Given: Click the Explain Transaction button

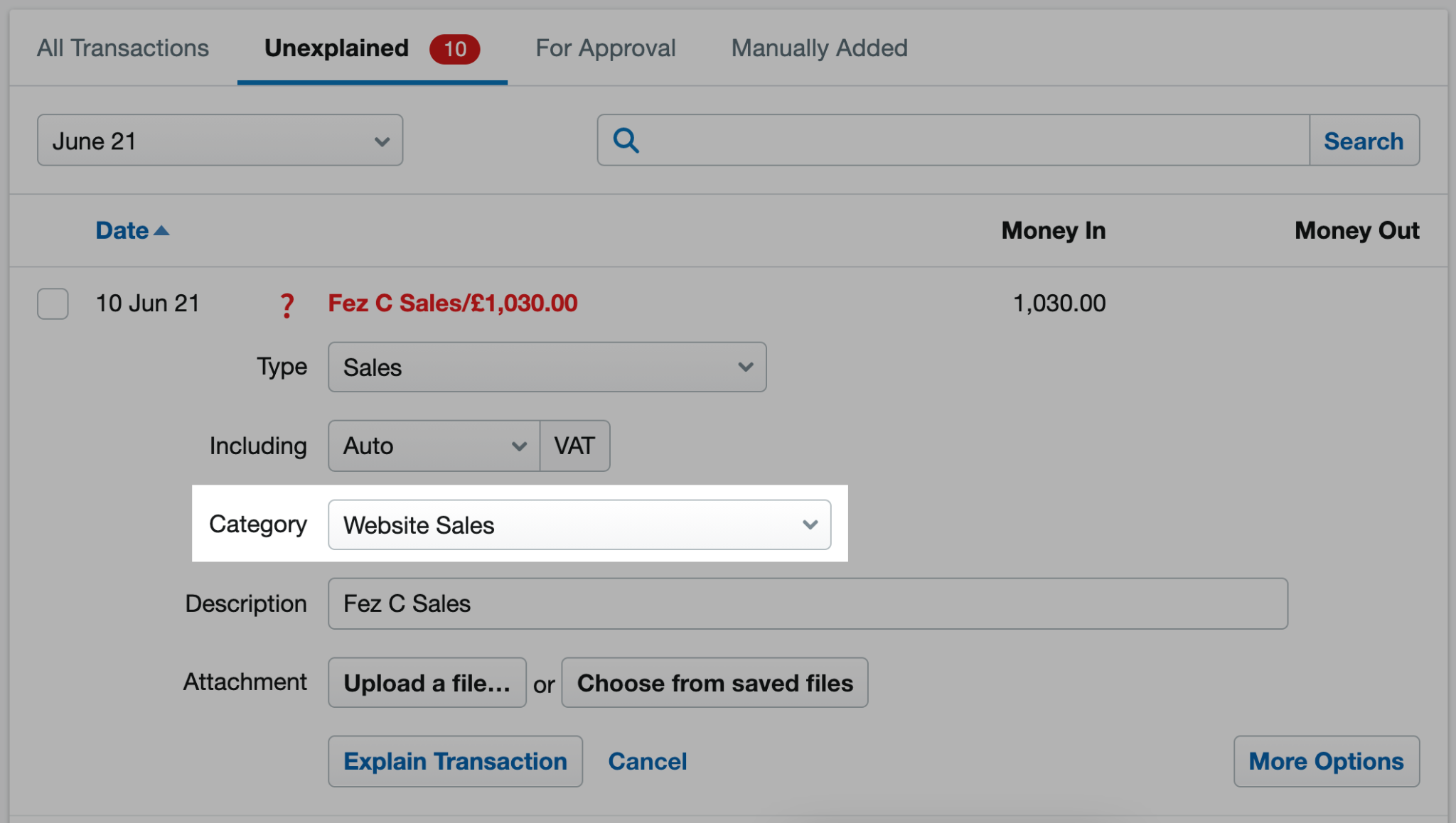Looking at the screenshot, I should click(455, 761).
